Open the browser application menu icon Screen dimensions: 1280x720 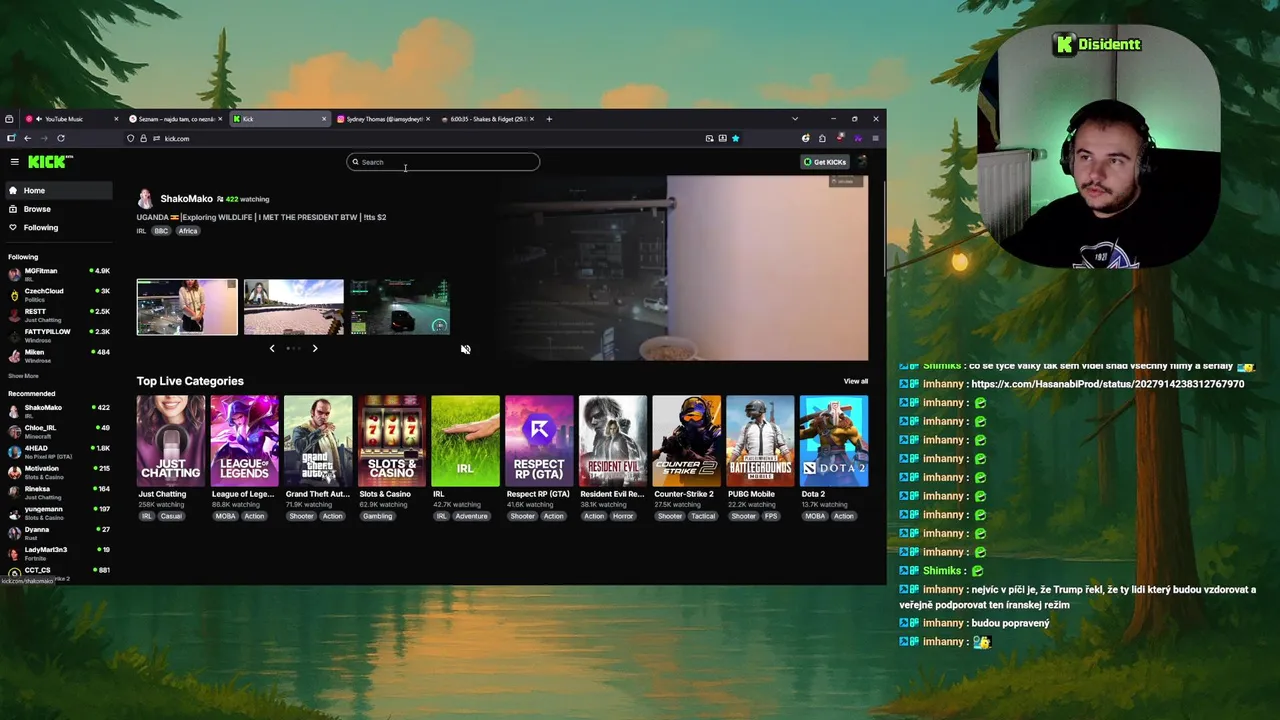[x=875, y=138]
